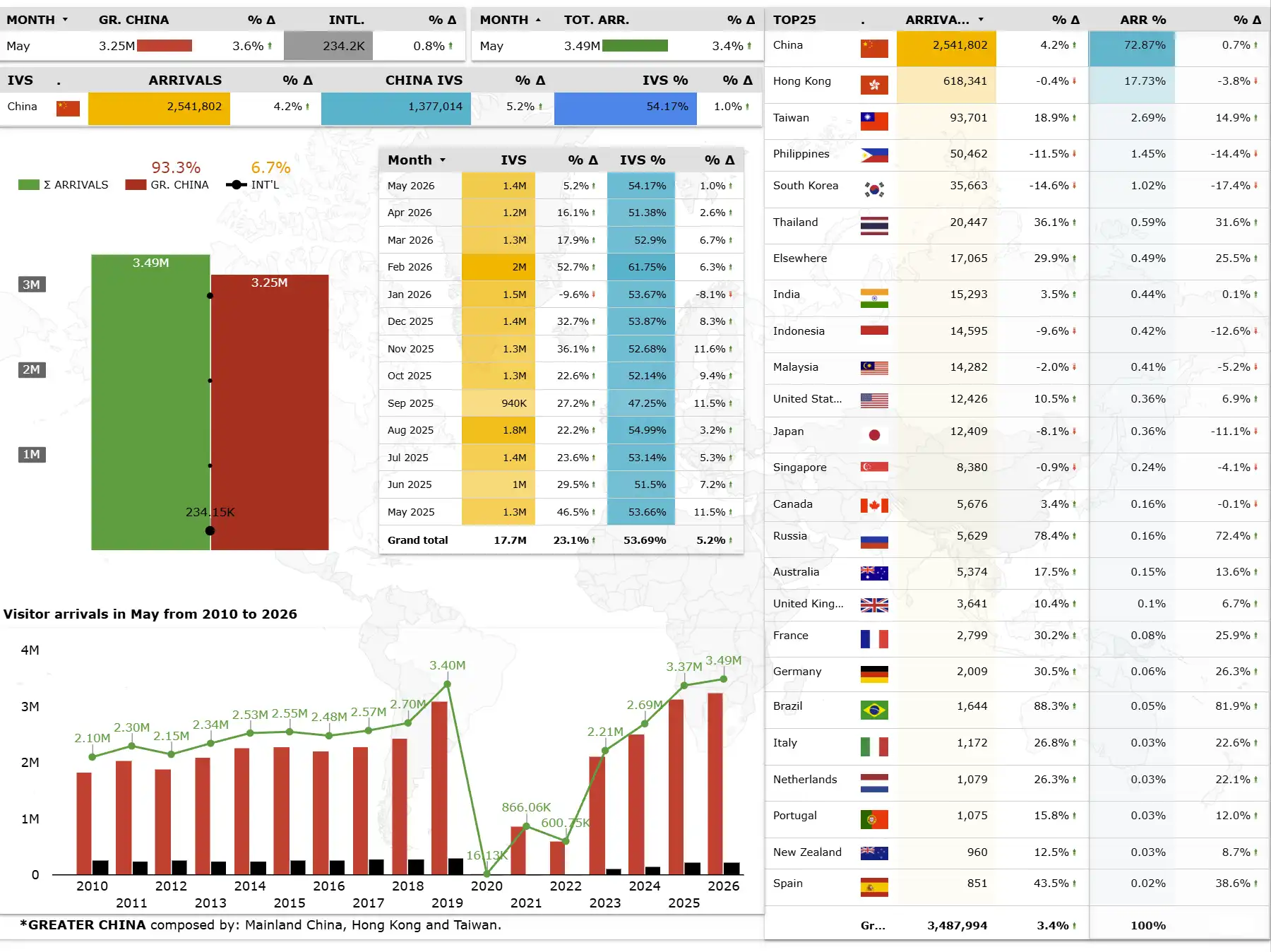Click the Portugal flag icon
The width and height of the screenshot is (1271, 952).
tap(874, 819)
